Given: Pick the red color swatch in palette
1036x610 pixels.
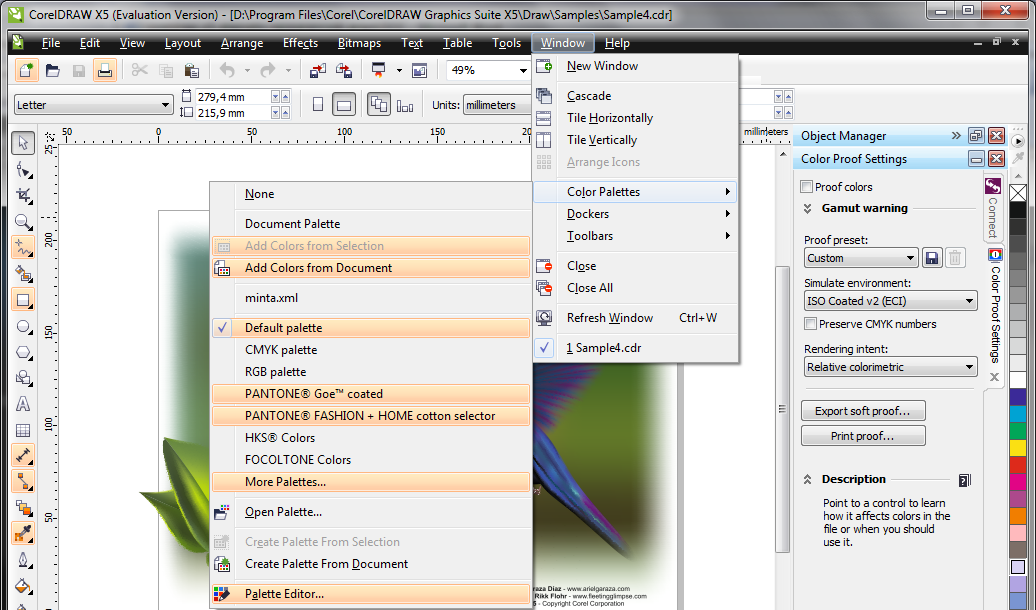Looking at the screenshot, I should coord(1018,465).
